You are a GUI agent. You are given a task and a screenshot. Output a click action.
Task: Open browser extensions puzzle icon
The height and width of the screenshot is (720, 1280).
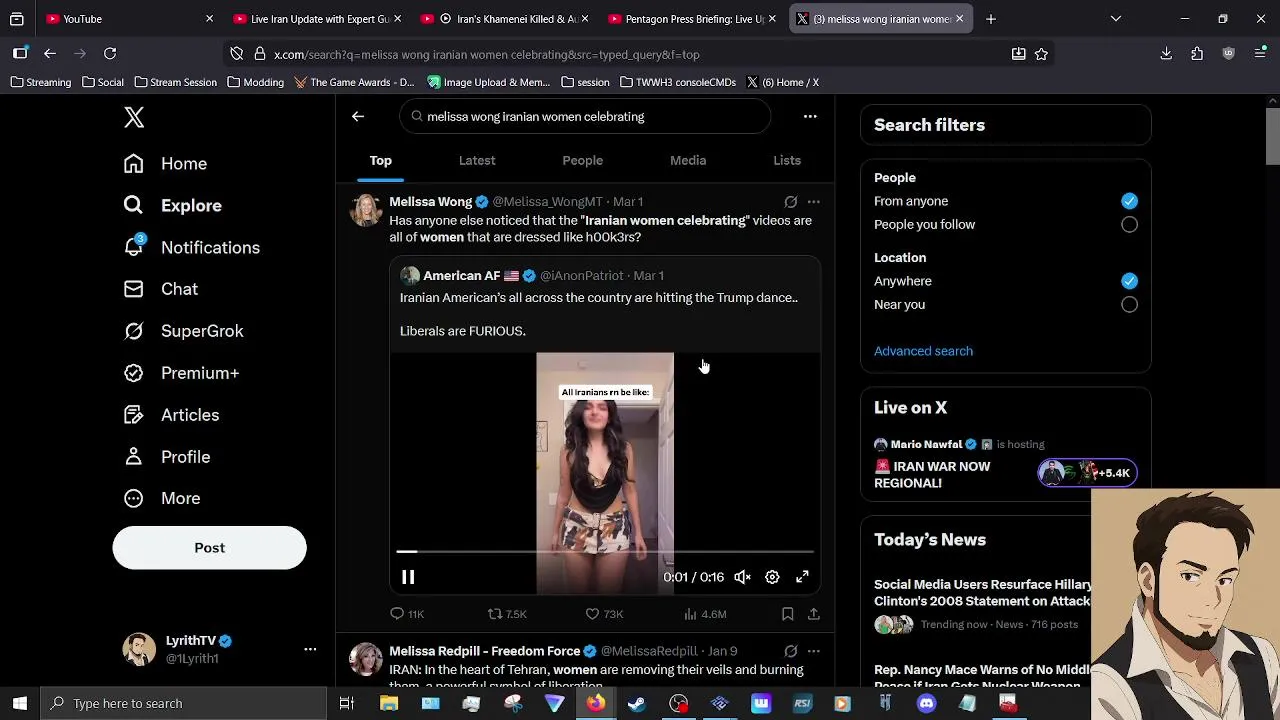coord(1197,54)
